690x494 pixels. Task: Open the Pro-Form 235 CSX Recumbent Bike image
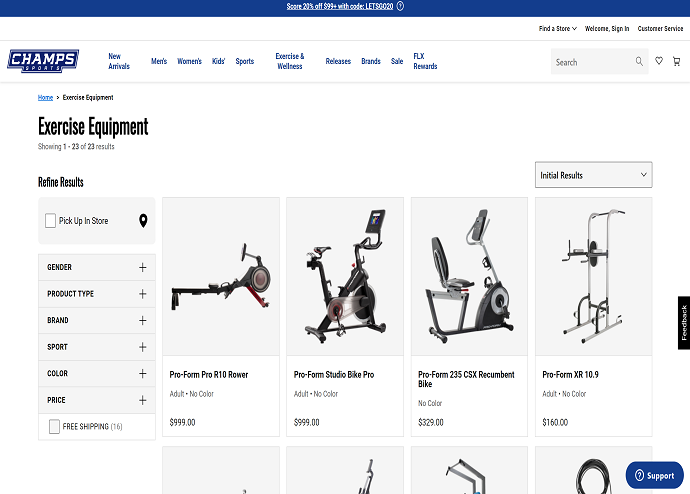click(x=469, y=277)
